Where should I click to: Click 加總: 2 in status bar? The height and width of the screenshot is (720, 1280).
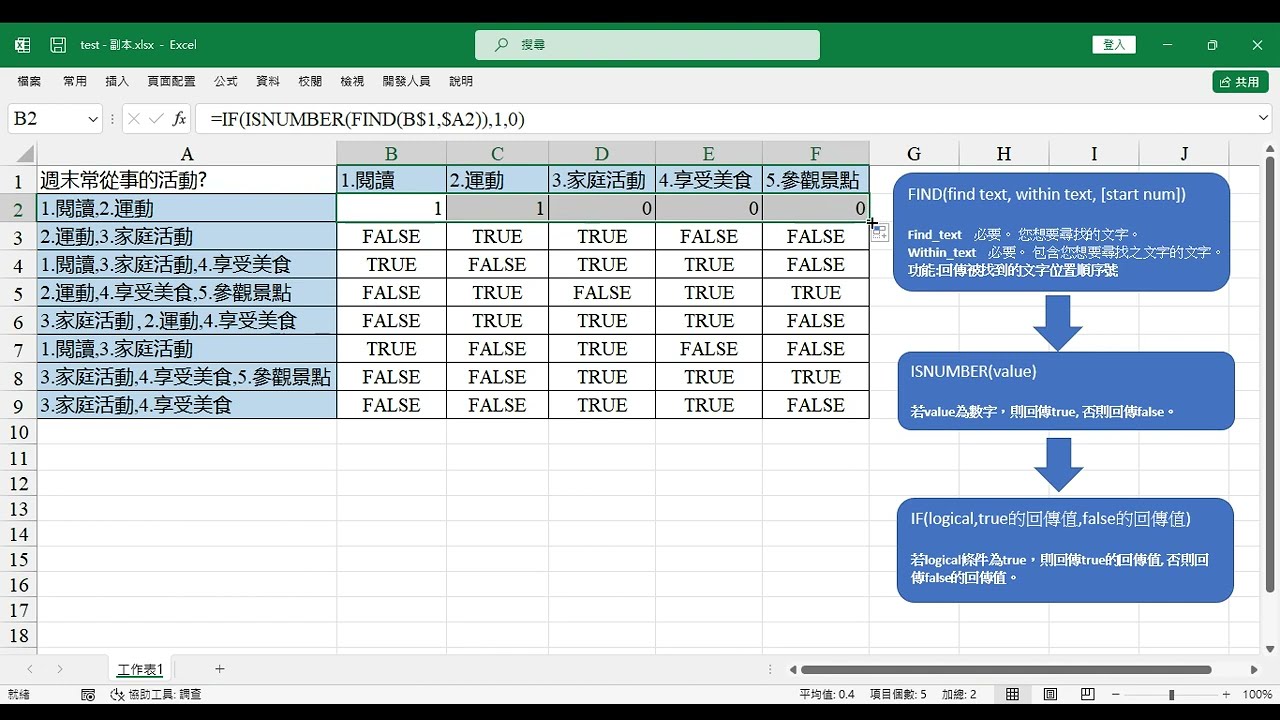[x=959, y=694]
